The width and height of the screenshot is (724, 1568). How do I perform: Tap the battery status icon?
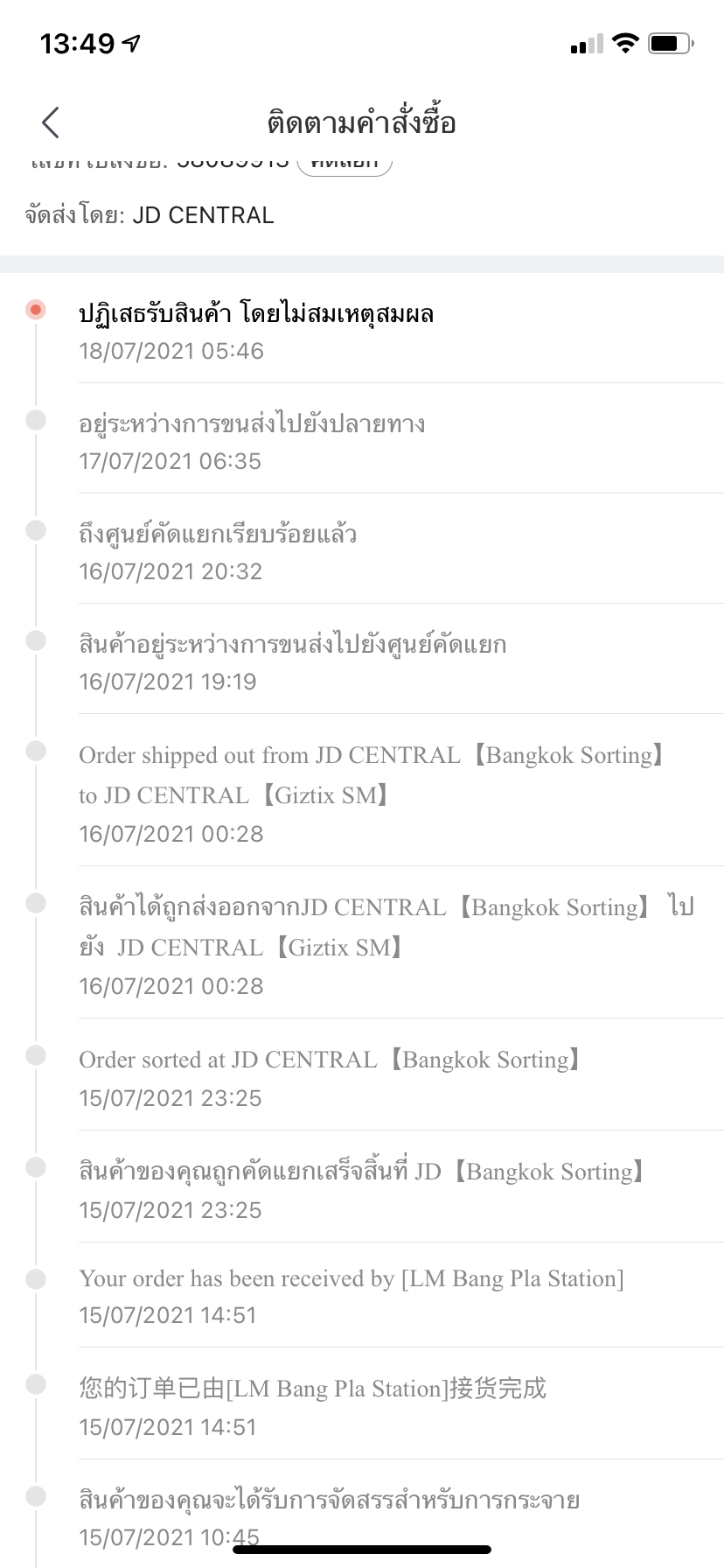(x=671, y=43)
